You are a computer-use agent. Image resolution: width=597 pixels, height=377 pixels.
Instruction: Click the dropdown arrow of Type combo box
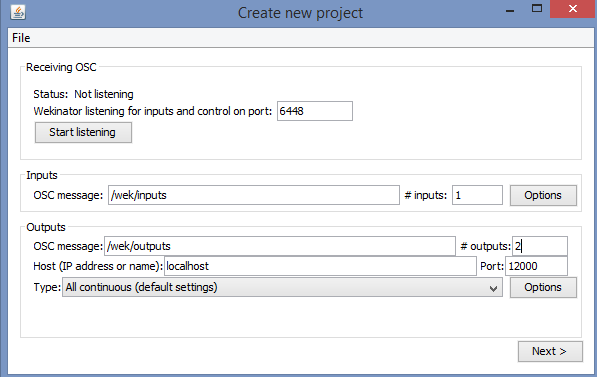pyautogui.click(x=493, y=288)
